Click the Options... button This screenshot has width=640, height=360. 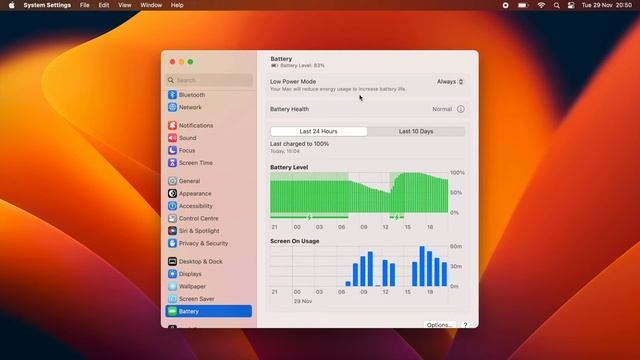439,325
